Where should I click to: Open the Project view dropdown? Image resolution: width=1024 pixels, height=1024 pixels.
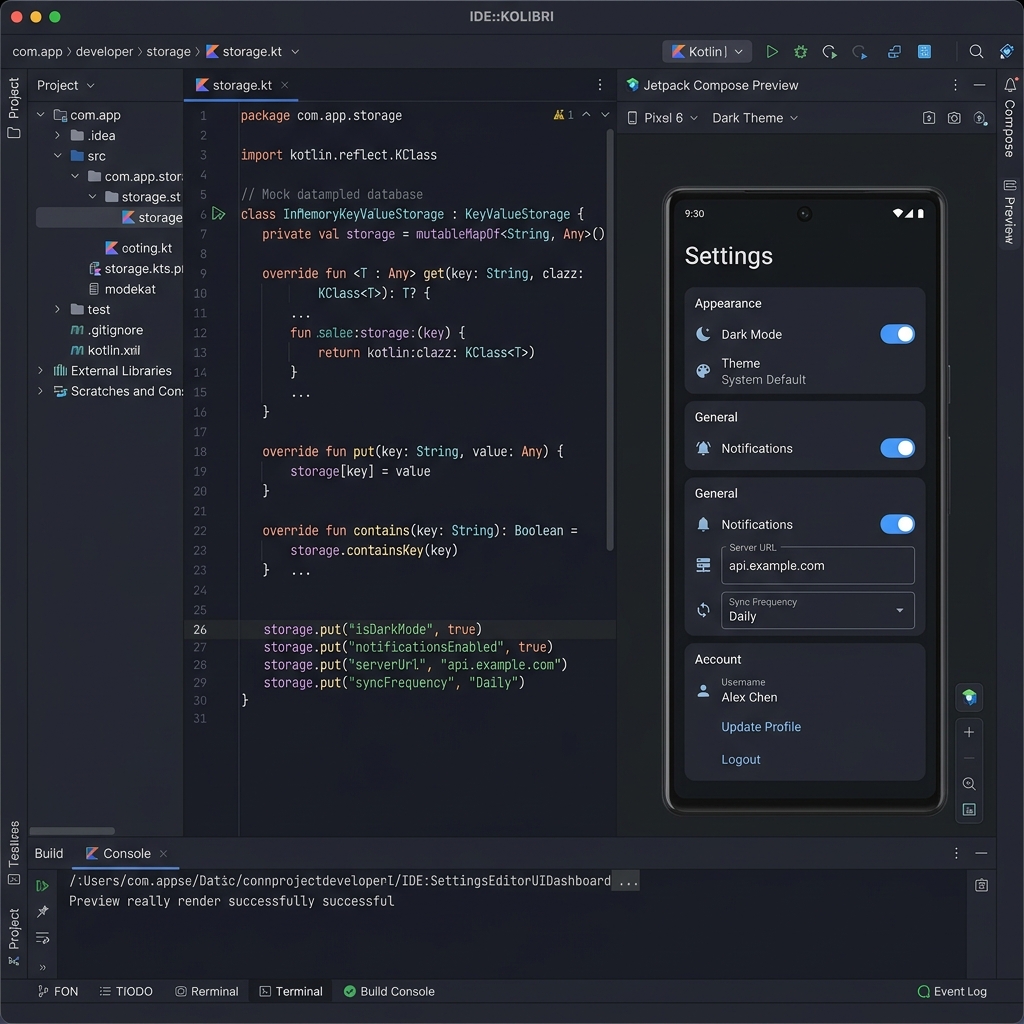[65, 86]
